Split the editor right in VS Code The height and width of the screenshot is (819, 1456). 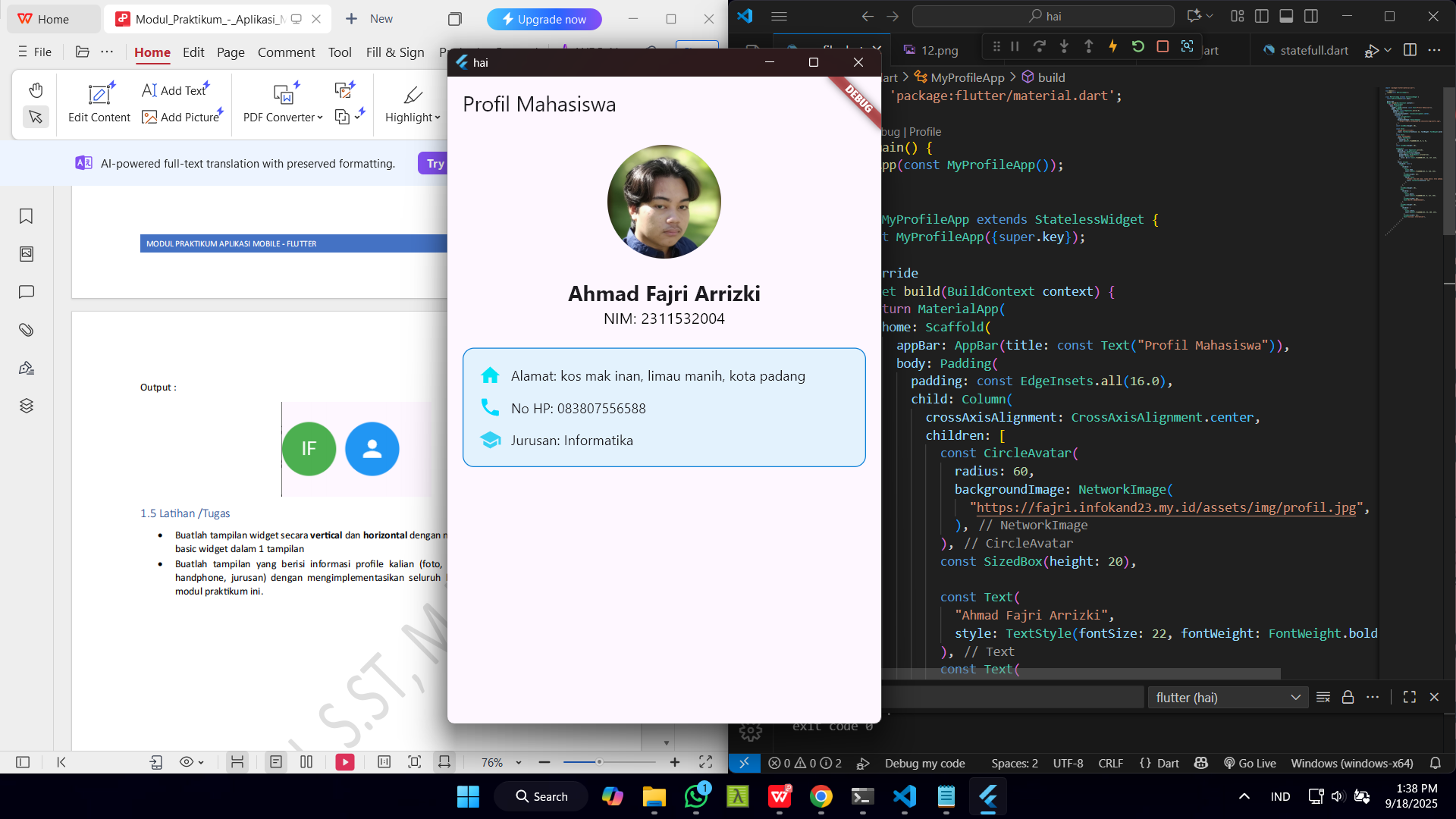tap(1410, 50)
